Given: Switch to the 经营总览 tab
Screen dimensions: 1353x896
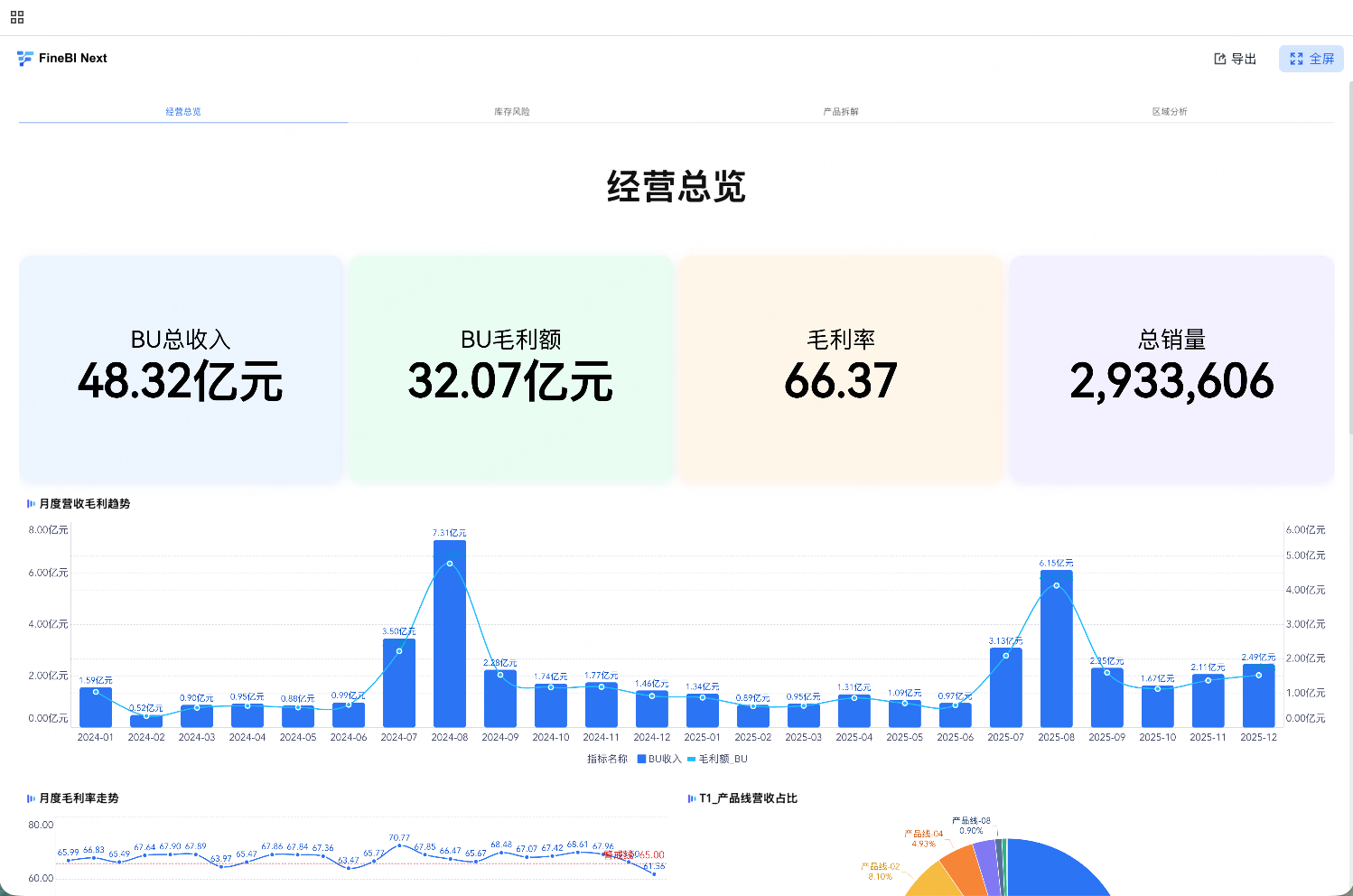Looking at the screenshot, I should pyautogui.click(x=183, y=111).
